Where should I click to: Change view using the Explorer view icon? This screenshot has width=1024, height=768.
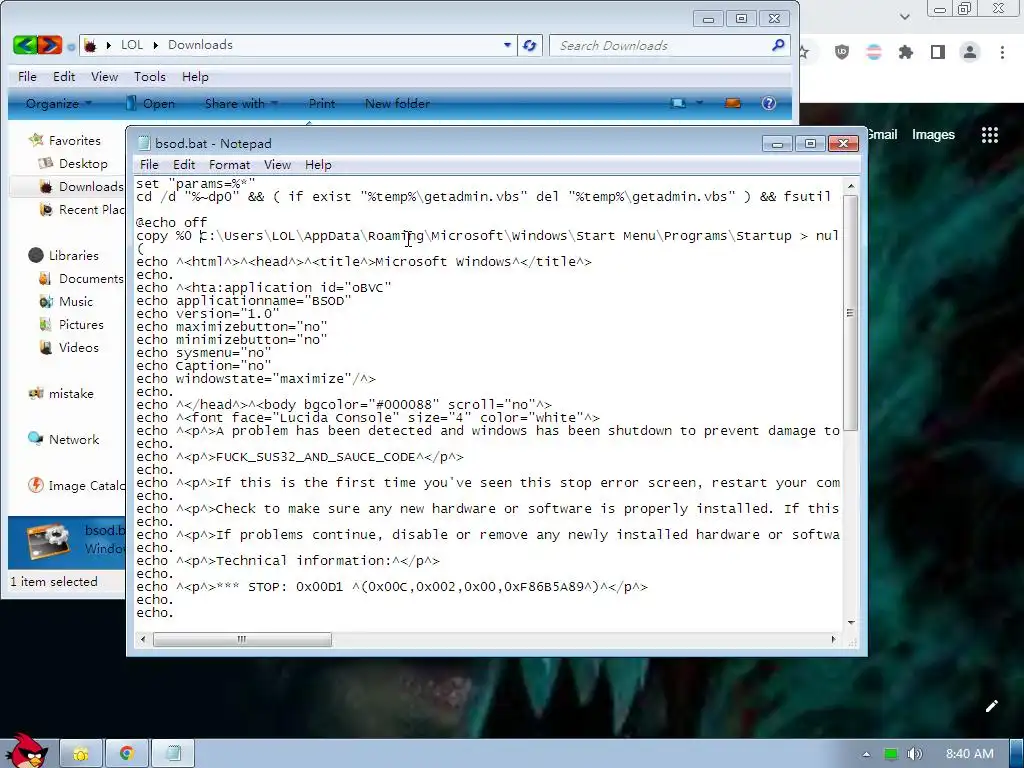(x=678, y=103)
